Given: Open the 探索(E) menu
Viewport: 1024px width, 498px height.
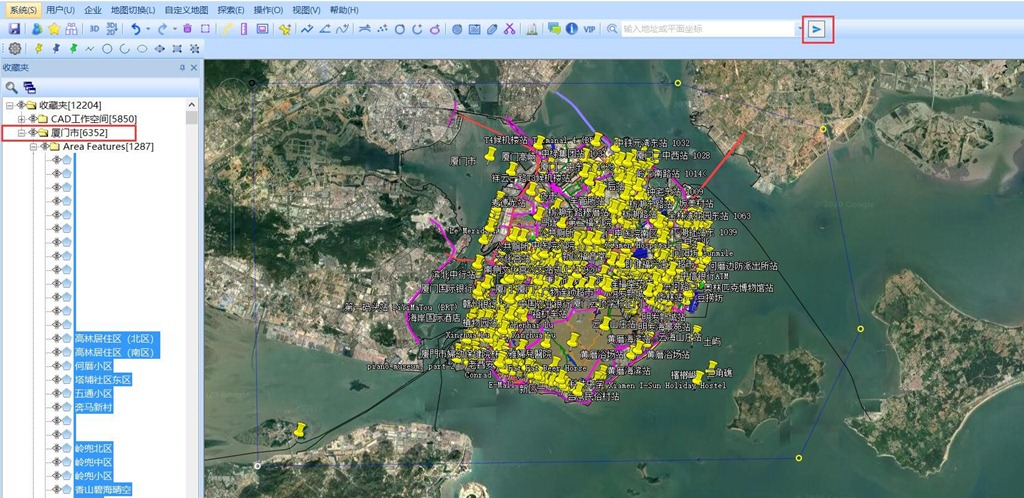Looking at the screenshot, I should click(232, 9).
